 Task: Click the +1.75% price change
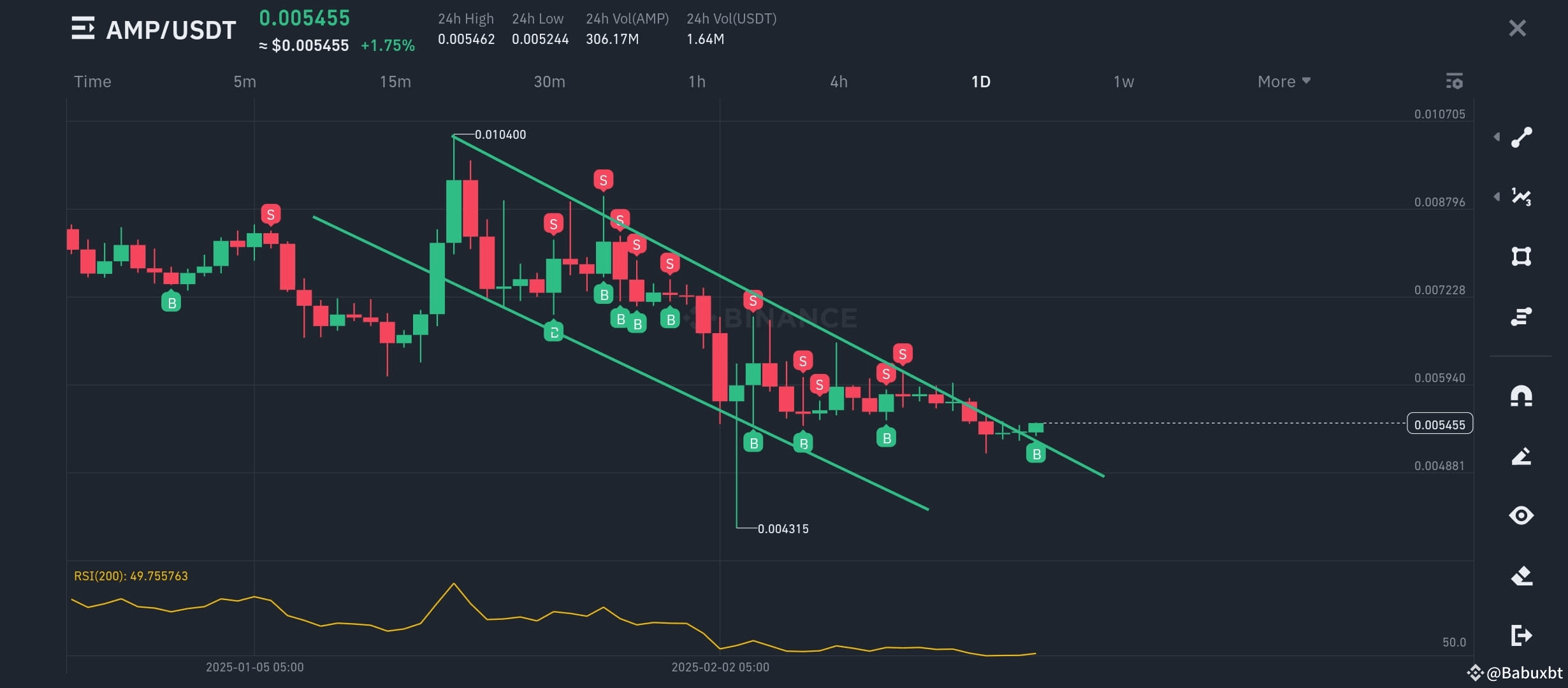tap(388, 45)
